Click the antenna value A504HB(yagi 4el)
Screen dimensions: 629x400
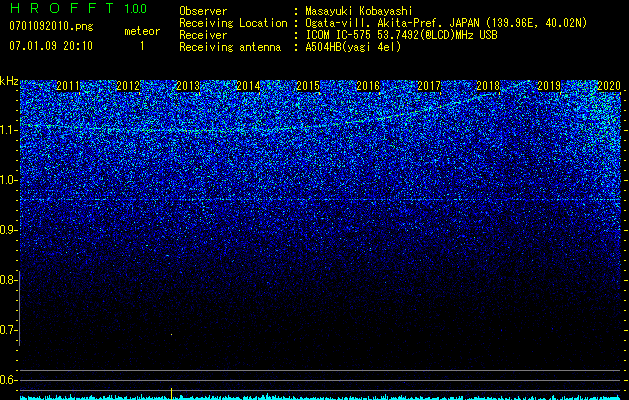click(x=353, y=47)
